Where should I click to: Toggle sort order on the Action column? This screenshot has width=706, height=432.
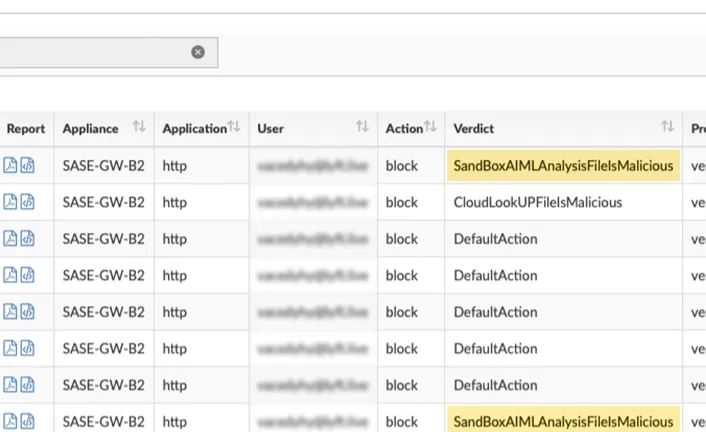pyautogui.click(x=431, y=127)
